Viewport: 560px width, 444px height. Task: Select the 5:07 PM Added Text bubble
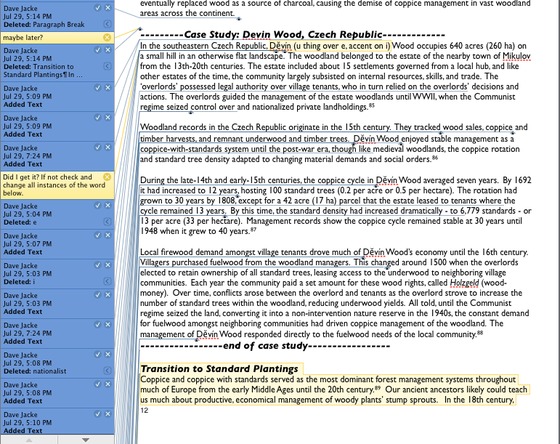pyautogui.click(x=57, y=244)
